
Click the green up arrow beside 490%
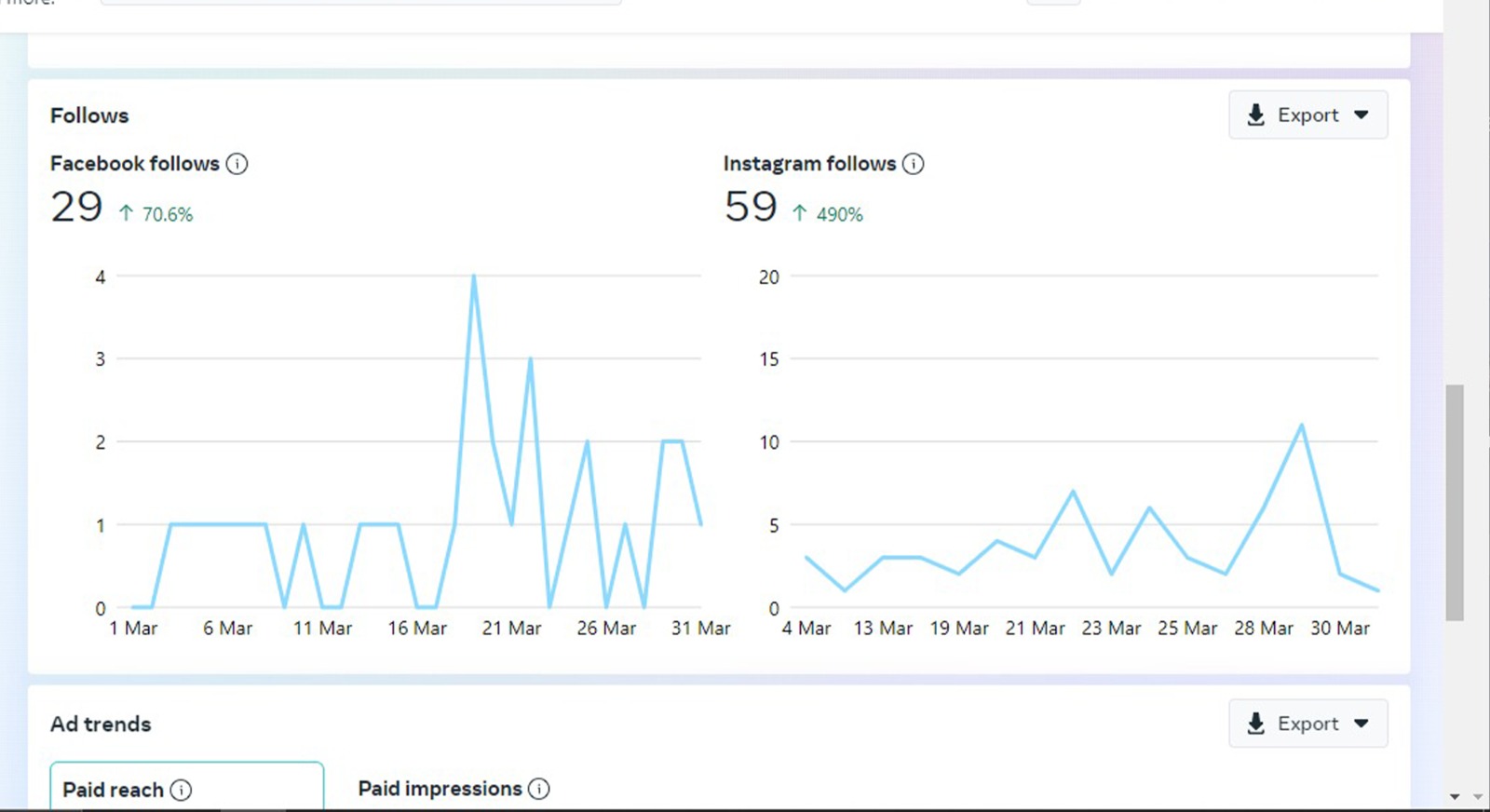click(799, 213)
